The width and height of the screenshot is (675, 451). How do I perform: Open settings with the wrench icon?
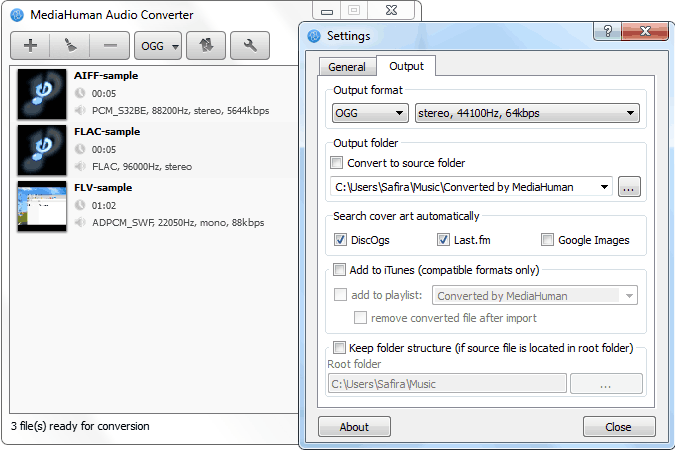pos(250,45)
